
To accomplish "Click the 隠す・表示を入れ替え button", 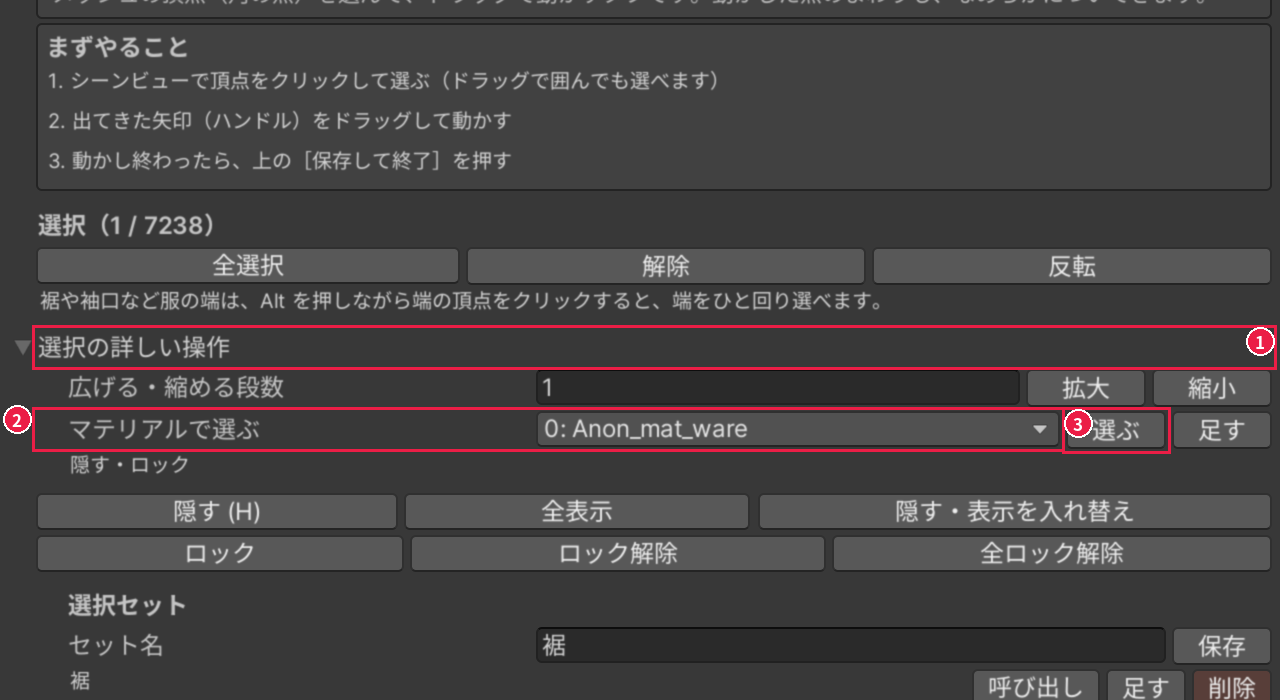I will click(1014, 511).
